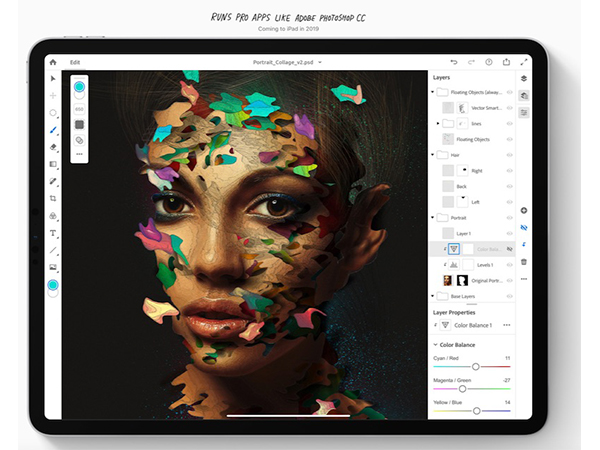
Task: Open brush settings in brush options panel
Action: point(79,125)
